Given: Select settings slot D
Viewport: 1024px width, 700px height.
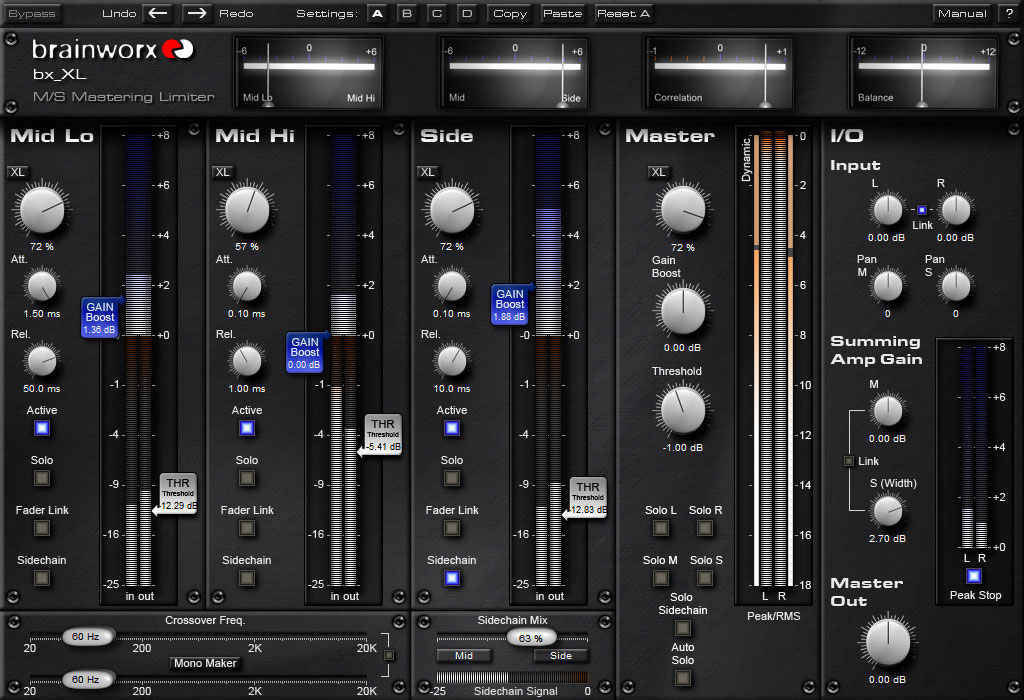Looking at the screenshot, I should coord(467,13).
